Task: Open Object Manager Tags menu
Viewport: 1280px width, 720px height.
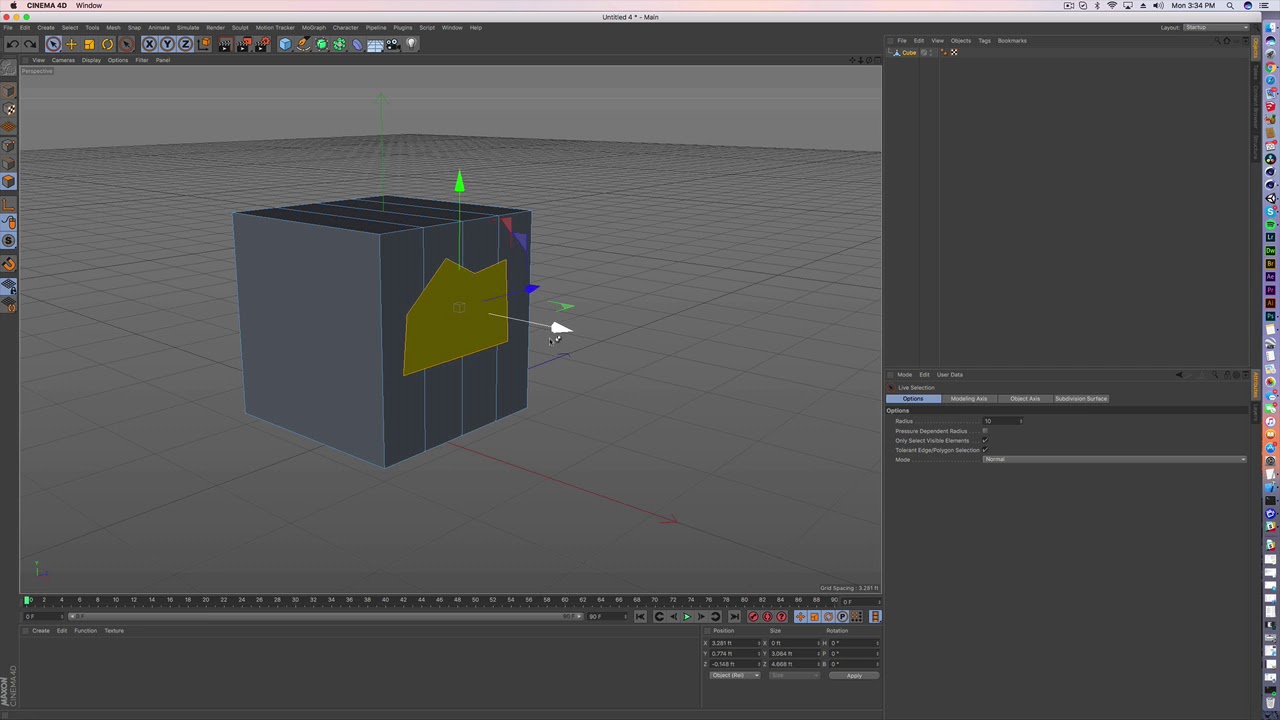Action: click(x=984, y=41)
